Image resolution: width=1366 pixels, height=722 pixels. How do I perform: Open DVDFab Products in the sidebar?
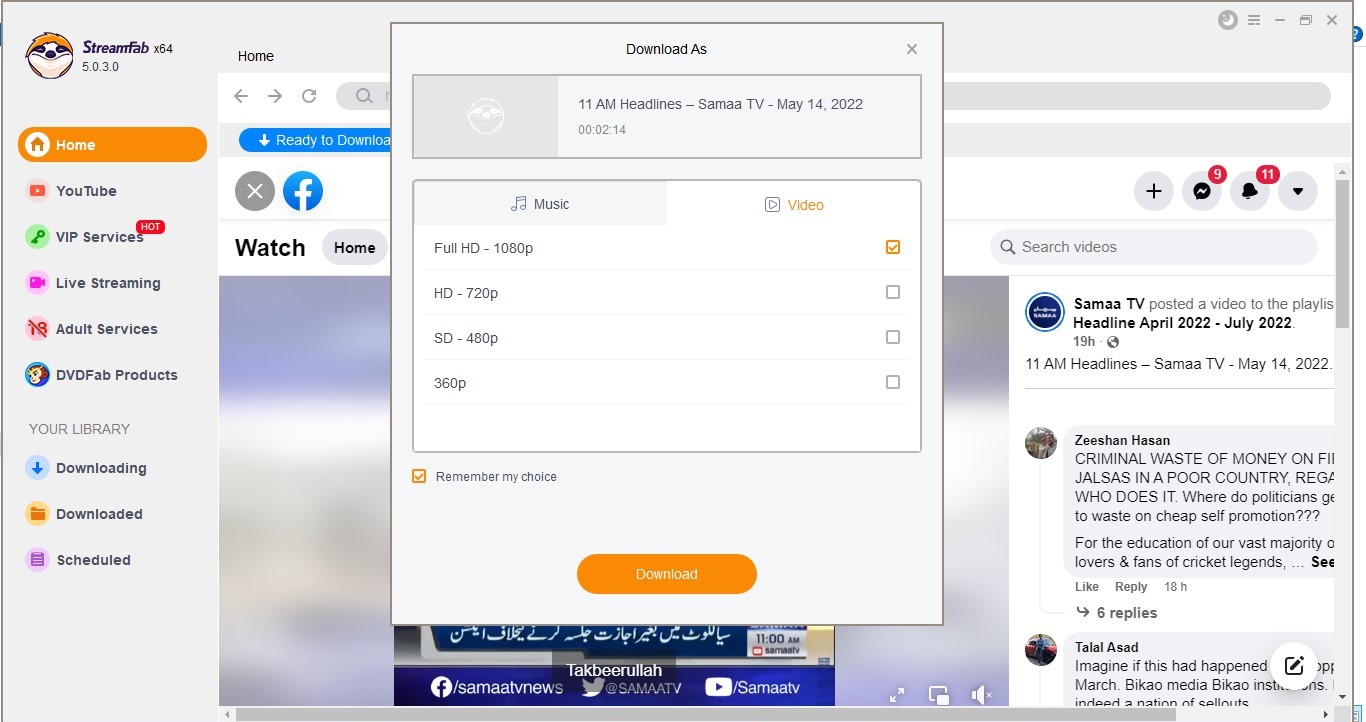[x=102, y=375]
